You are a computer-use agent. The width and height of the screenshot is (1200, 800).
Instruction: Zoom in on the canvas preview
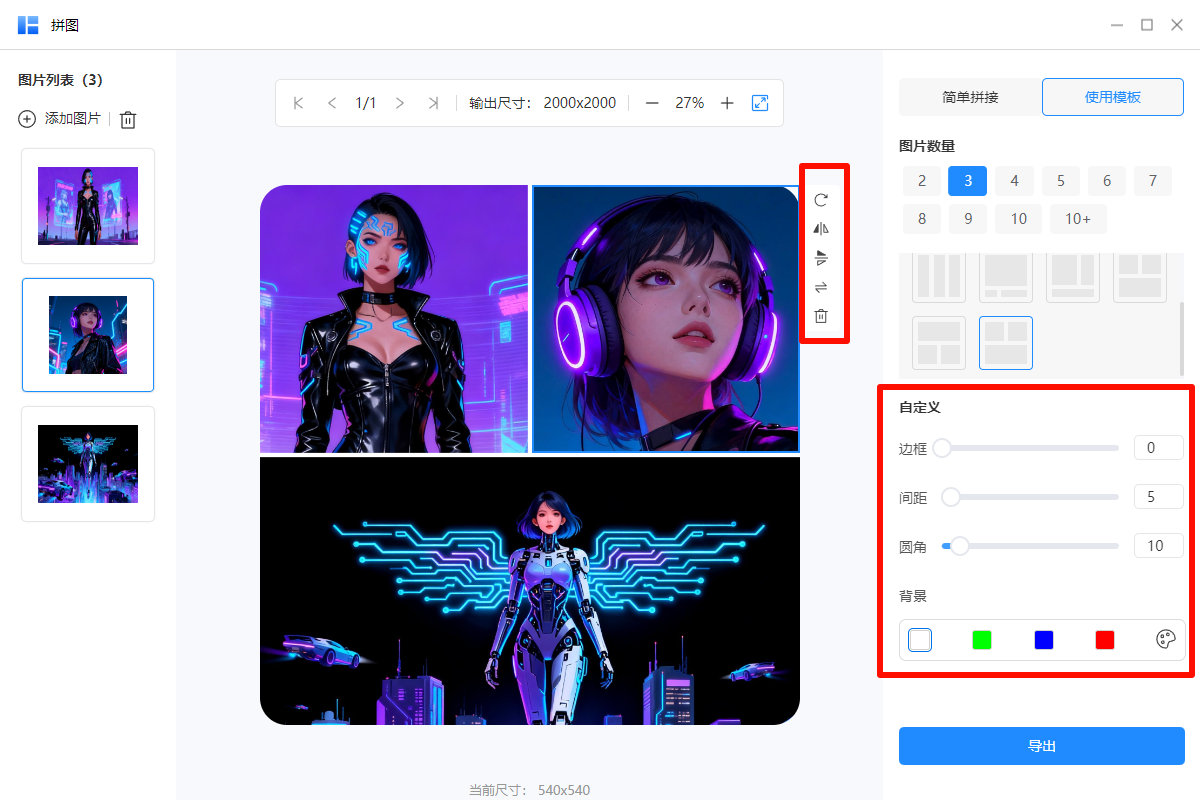pos(727,102)
